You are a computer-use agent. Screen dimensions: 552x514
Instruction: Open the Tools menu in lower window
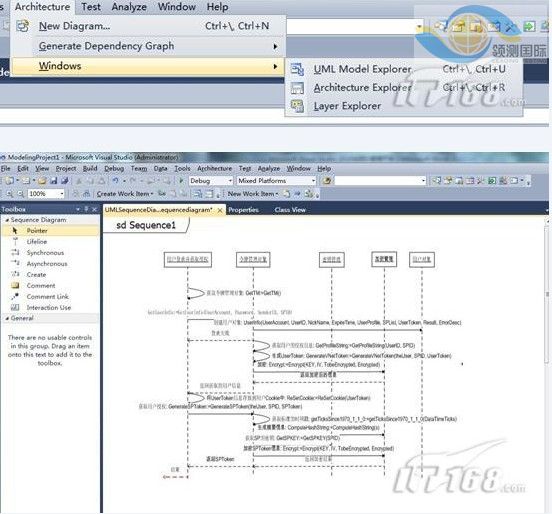click(182, 168)
